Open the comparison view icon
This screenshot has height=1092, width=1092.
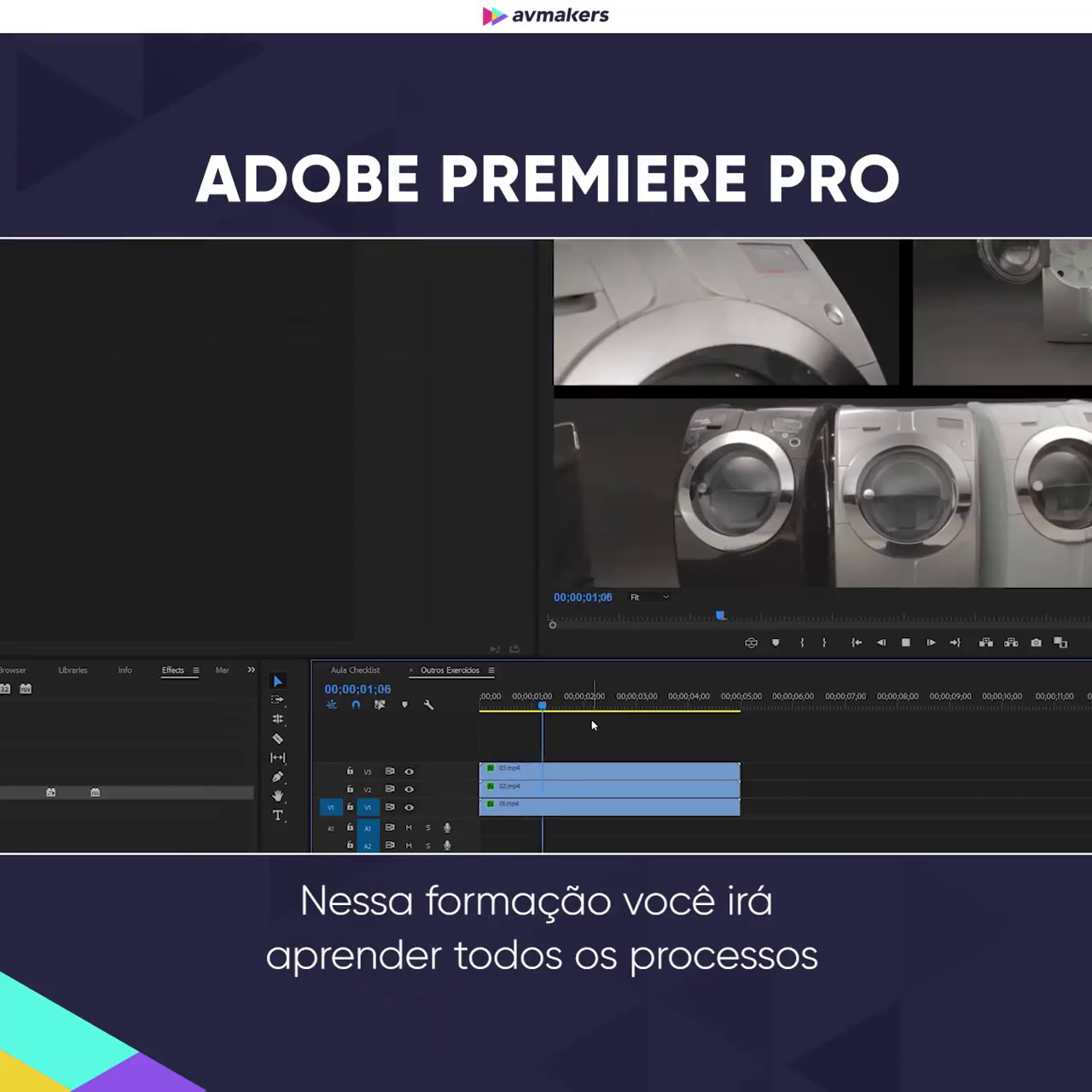pos(1060,642)
